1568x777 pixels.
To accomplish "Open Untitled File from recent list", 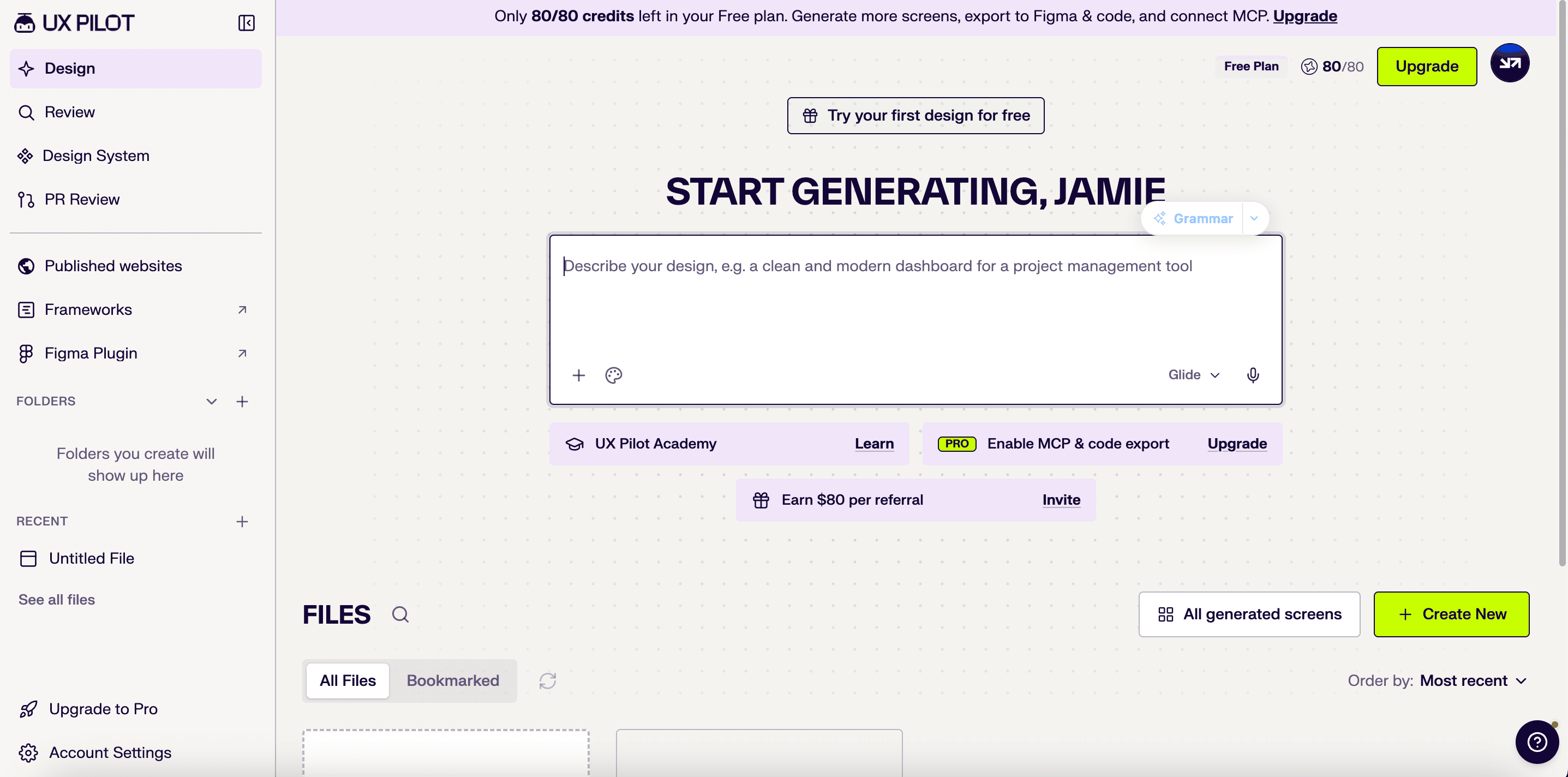I will pos(136,558).
